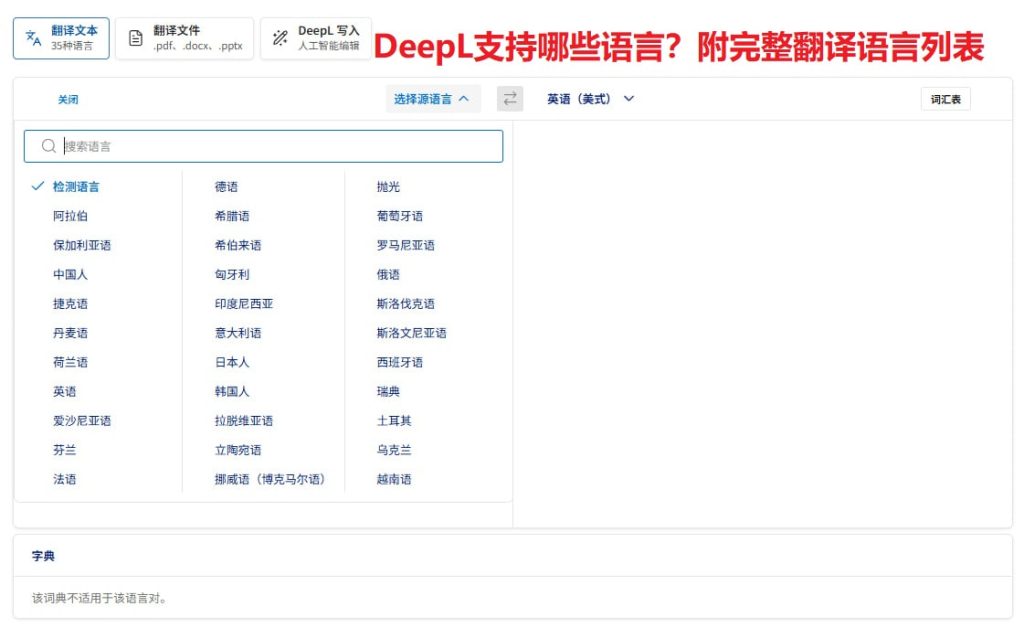Screen dimensions: 1024x638
Task: Pick 立陶宛语 from the list
Action: click(x=238, y=450)
